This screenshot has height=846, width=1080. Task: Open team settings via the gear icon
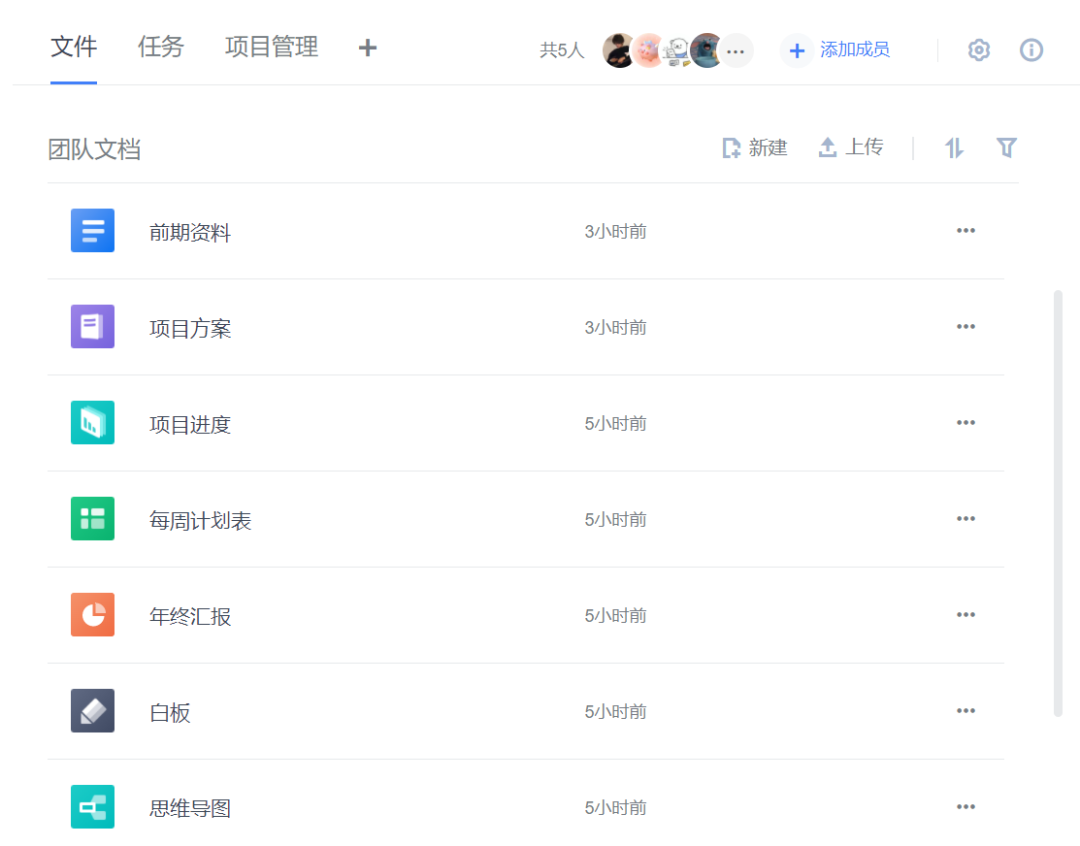tap(978, 49)
